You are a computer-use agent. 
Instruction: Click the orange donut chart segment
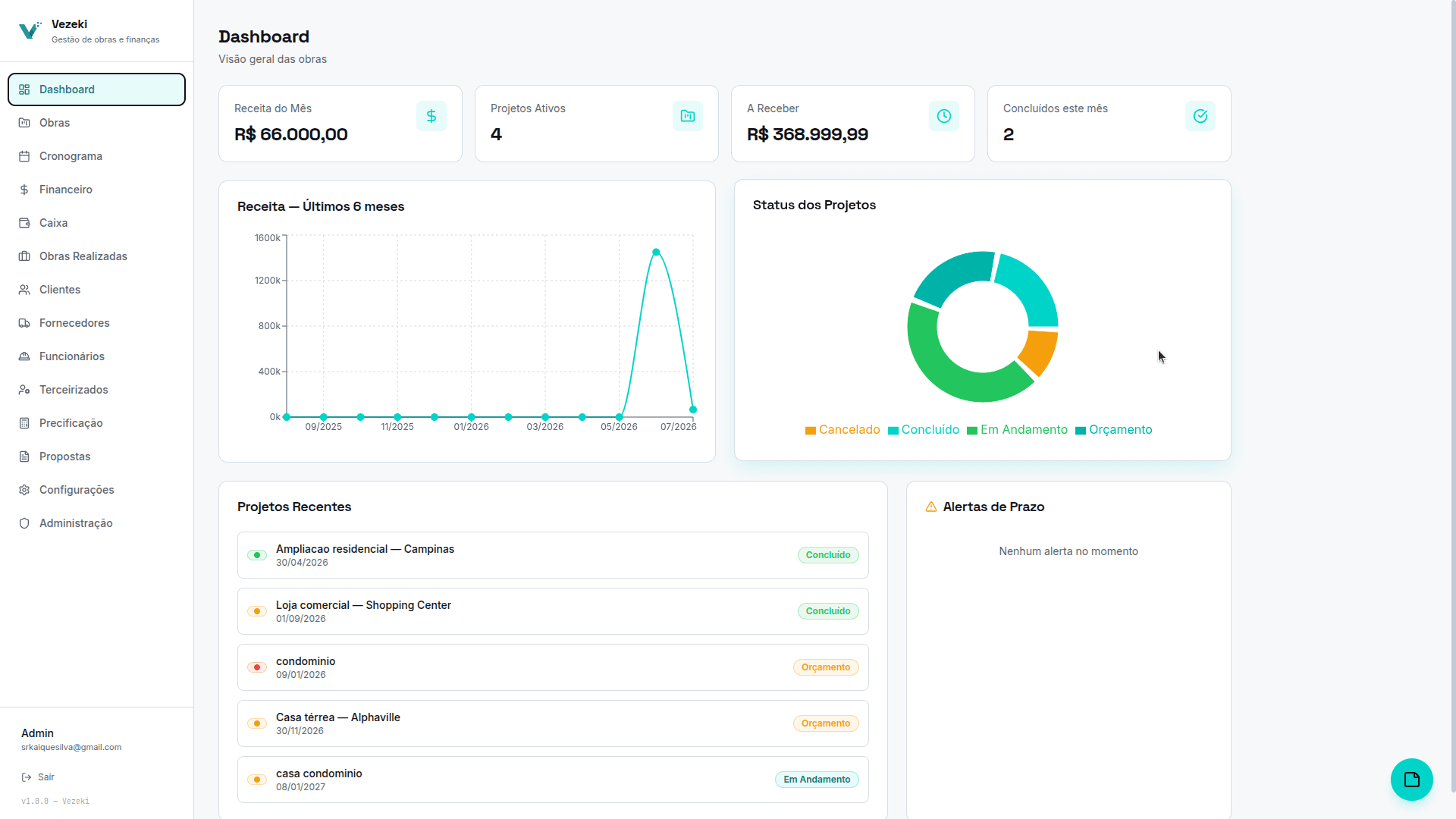(1040, 352)
